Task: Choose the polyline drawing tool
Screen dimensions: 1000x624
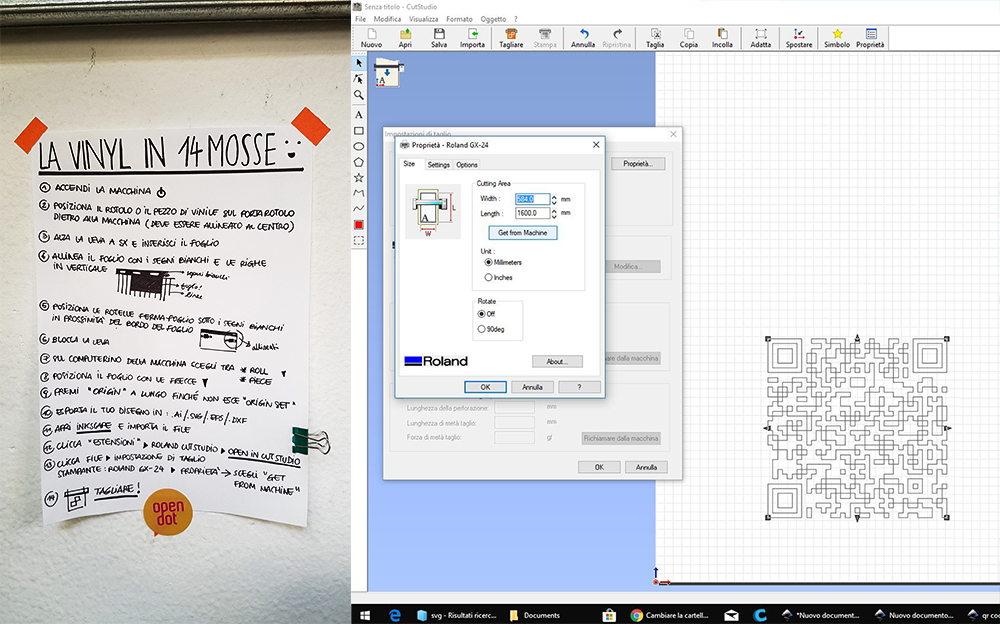Action: [359, 193]
